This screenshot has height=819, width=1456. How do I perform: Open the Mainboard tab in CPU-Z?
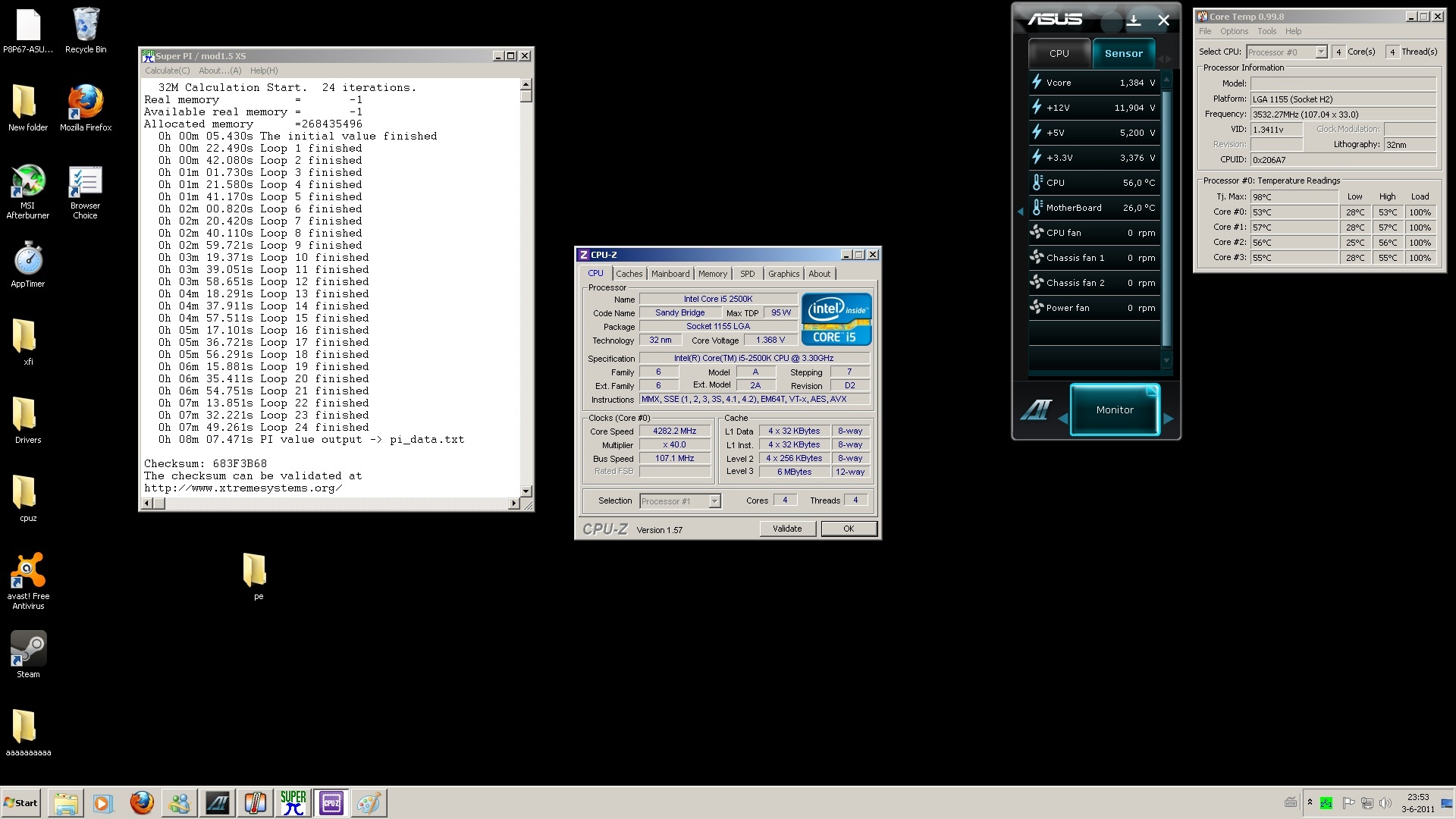pos(670,274)
